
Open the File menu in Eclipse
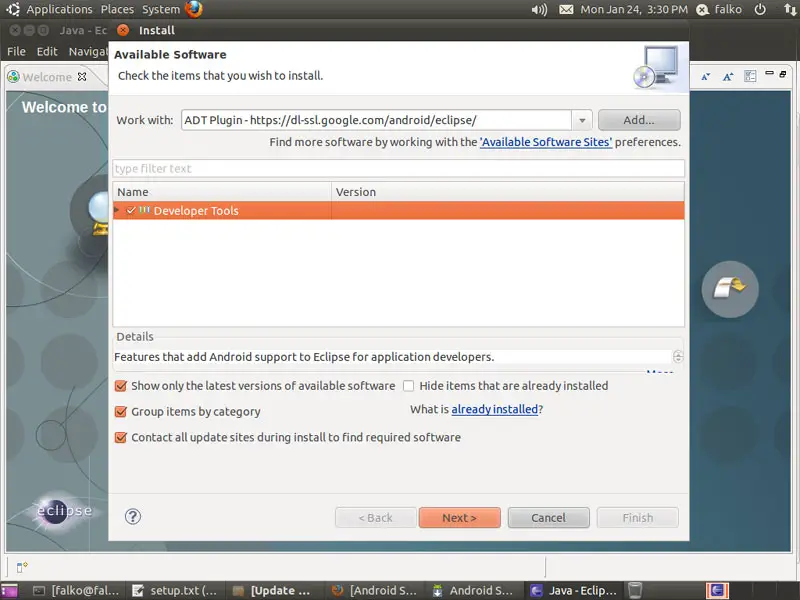(16, 52)
